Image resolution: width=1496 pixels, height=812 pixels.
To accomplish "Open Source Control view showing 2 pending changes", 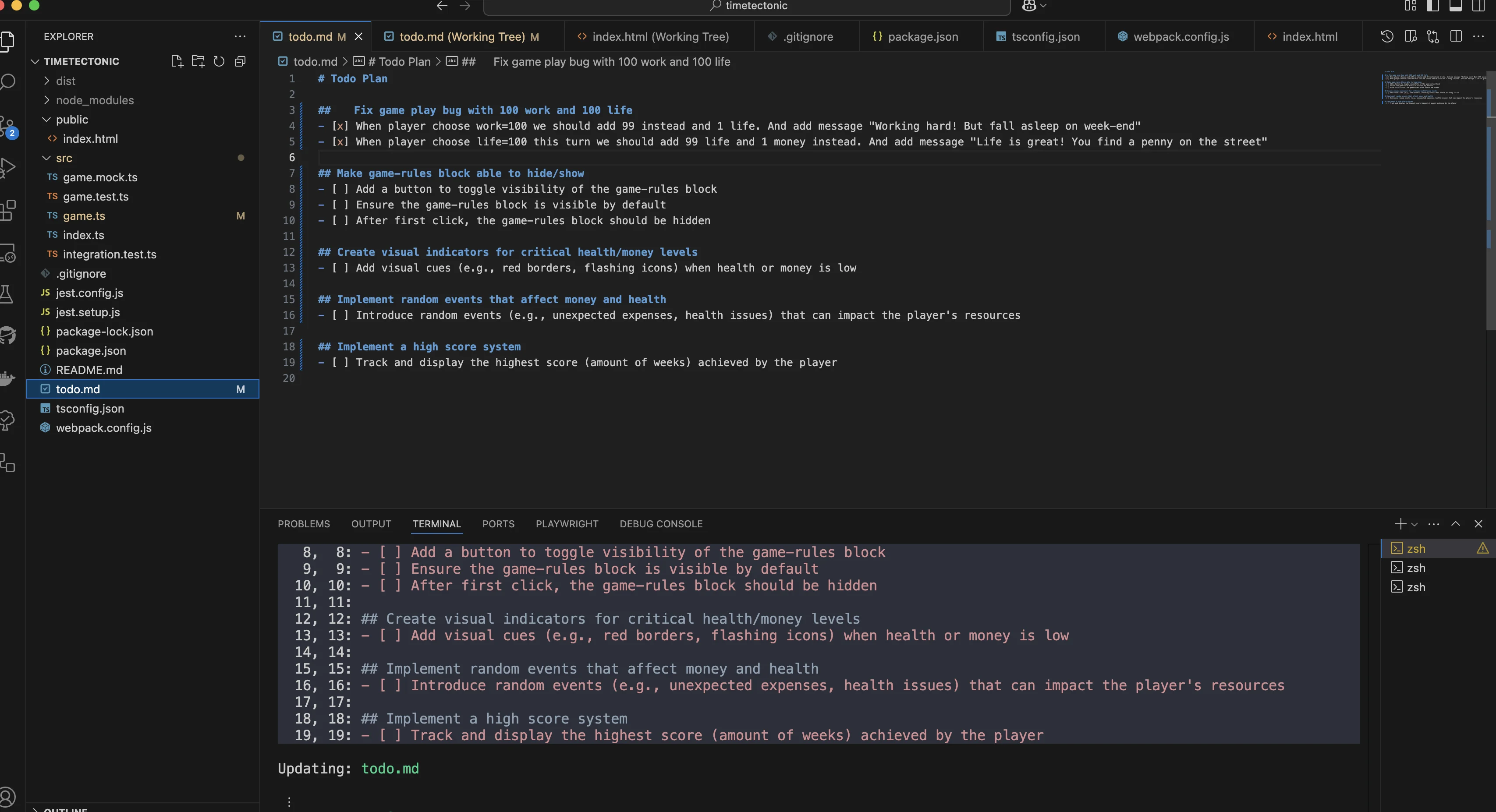I will click(x=9, y=125).
